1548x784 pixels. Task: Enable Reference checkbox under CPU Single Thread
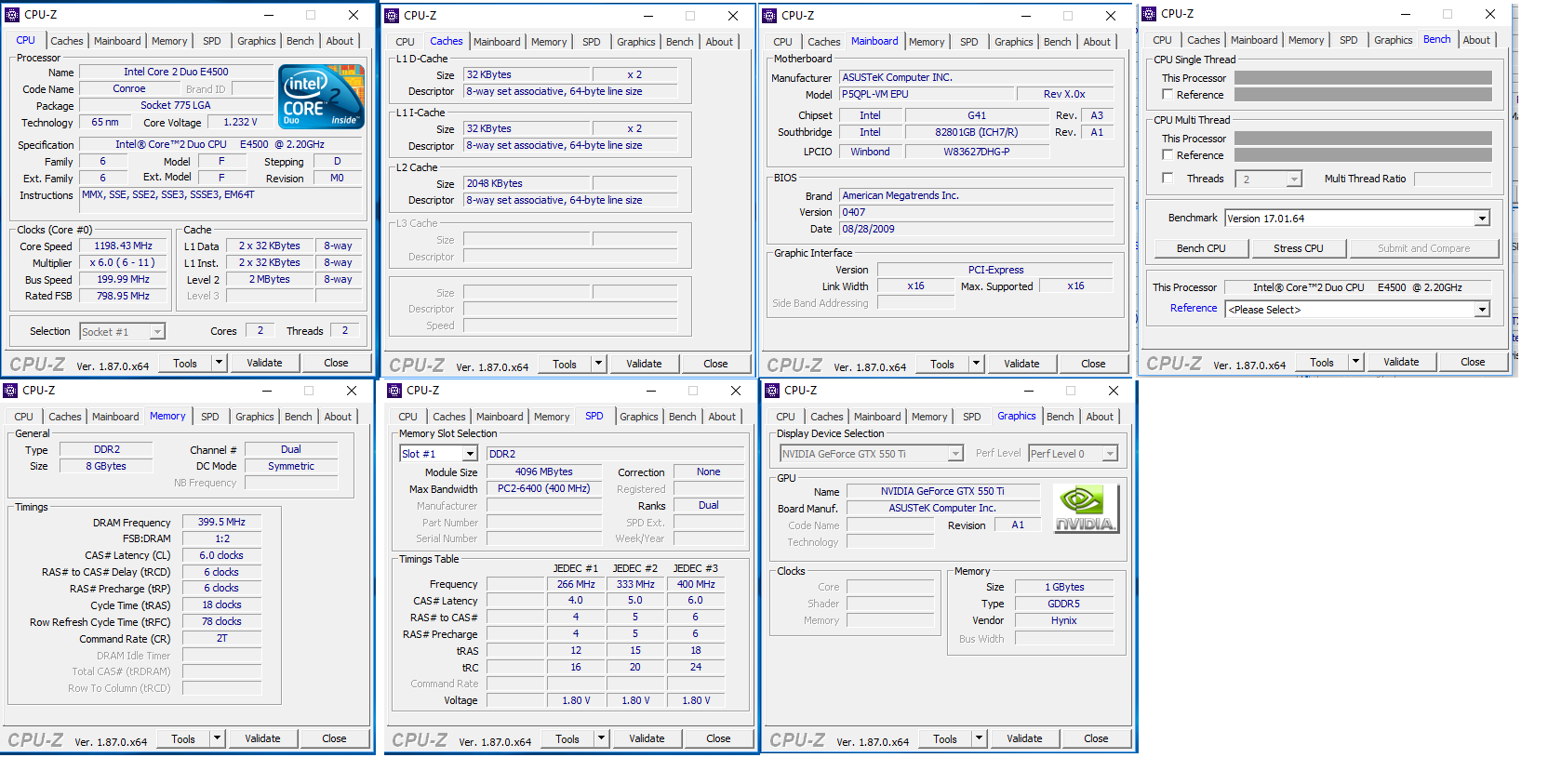(1168, 95)
